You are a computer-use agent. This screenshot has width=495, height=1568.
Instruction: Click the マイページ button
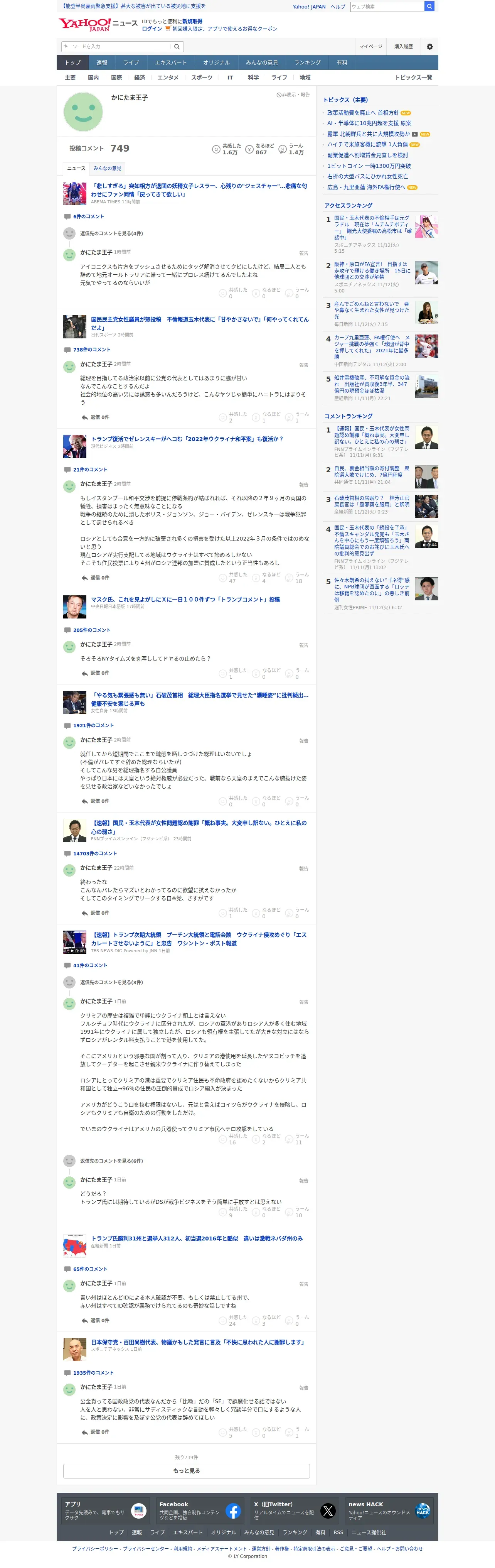(x=370, y=47)
